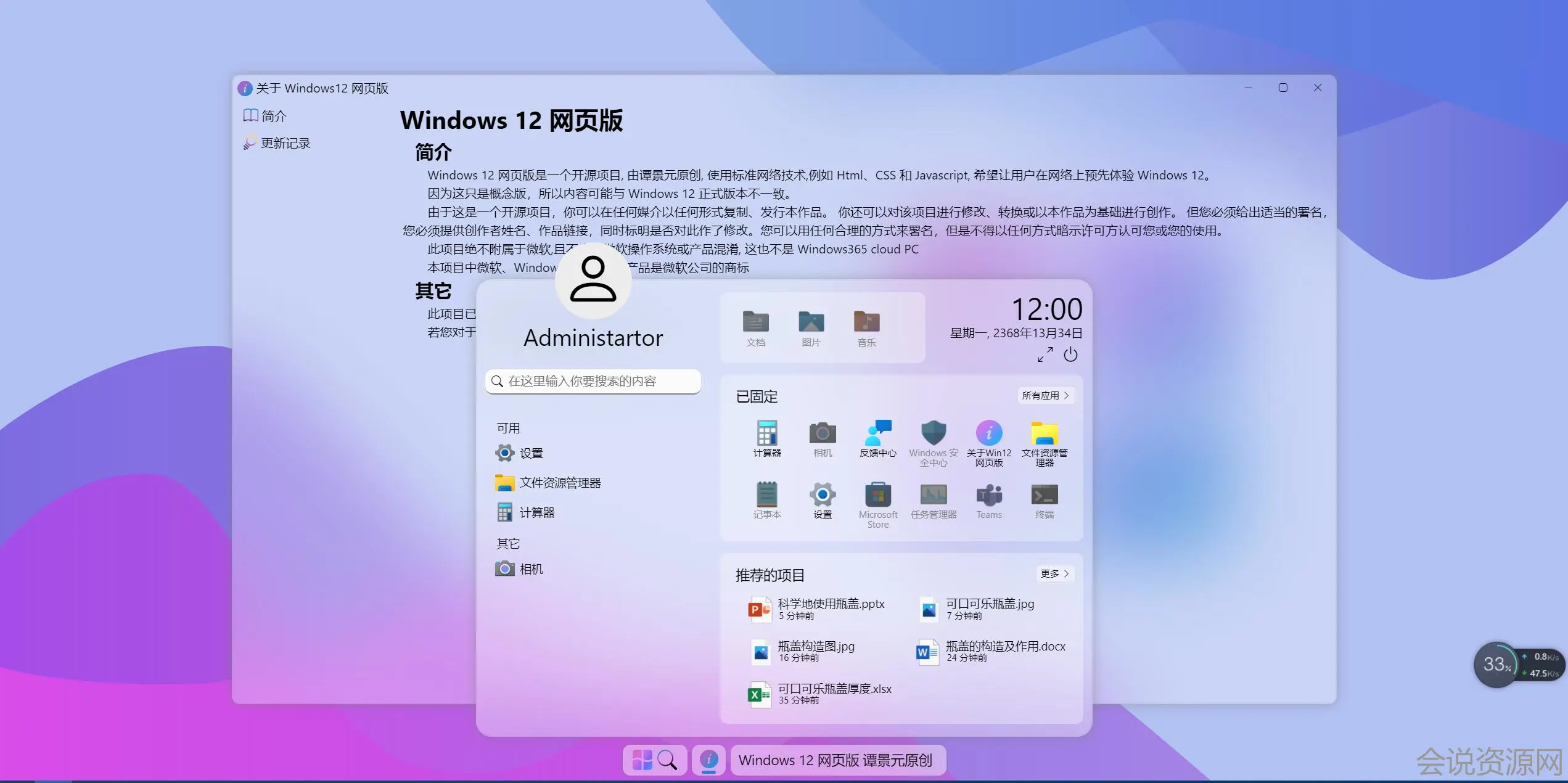Viewport: 1568px width, 783px height.
Task: Expand the All Apps list
Action: 1045,395
